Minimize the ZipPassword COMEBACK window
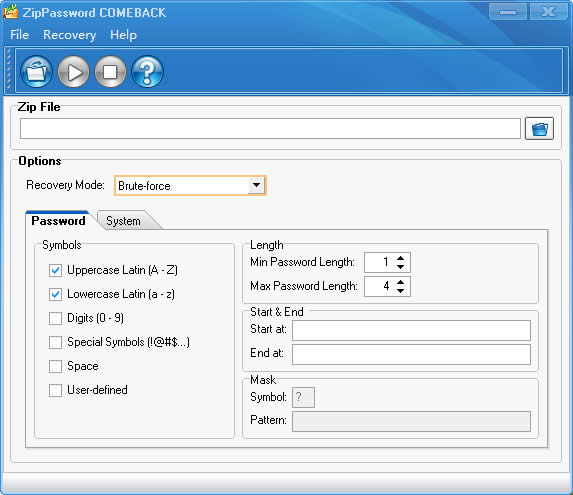Screen dimensions: 573x495 (x=508, y=12)
